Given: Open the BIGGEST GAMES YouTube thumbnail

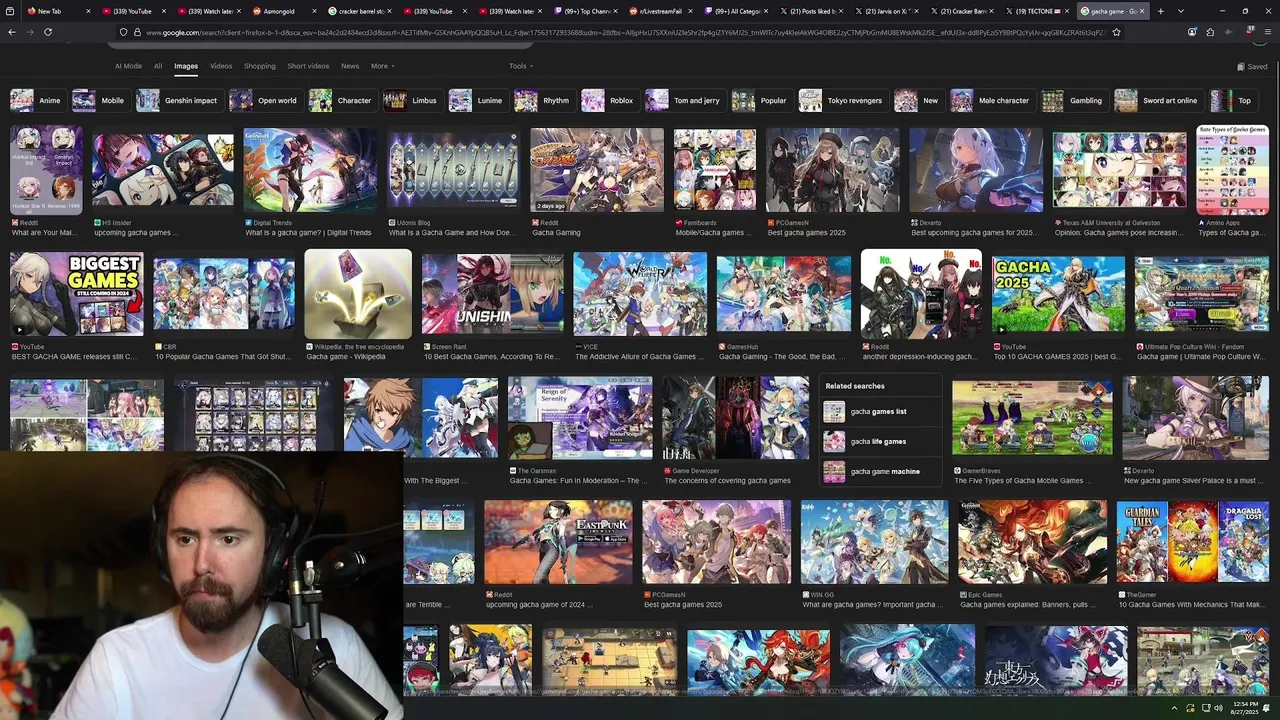Looking at the screenshot, I should click(x=77, y=295).
